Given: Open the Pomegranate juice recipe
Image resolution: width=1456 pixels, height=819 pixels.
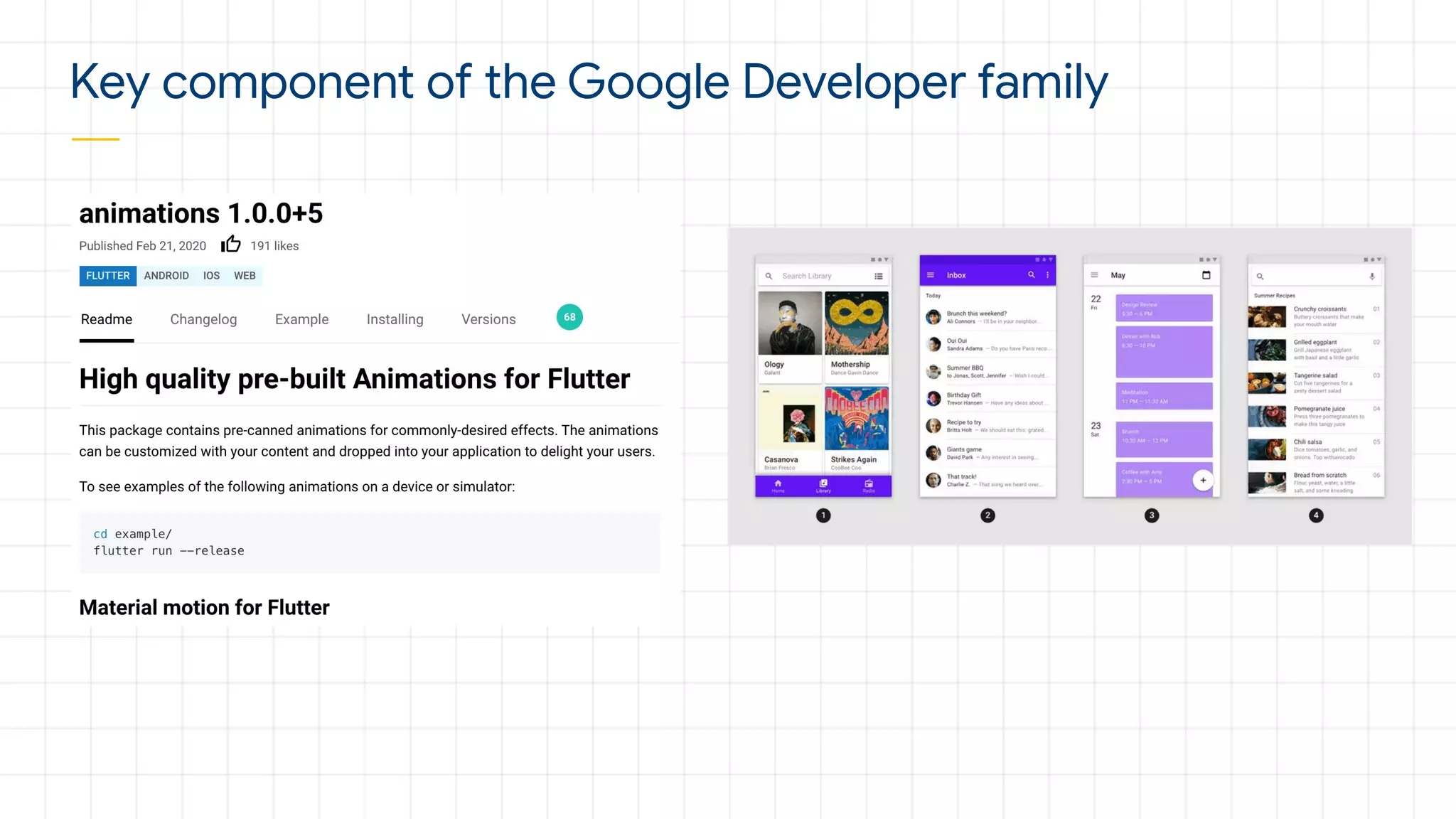Looking at the screenshot, I should [1315, 416].
